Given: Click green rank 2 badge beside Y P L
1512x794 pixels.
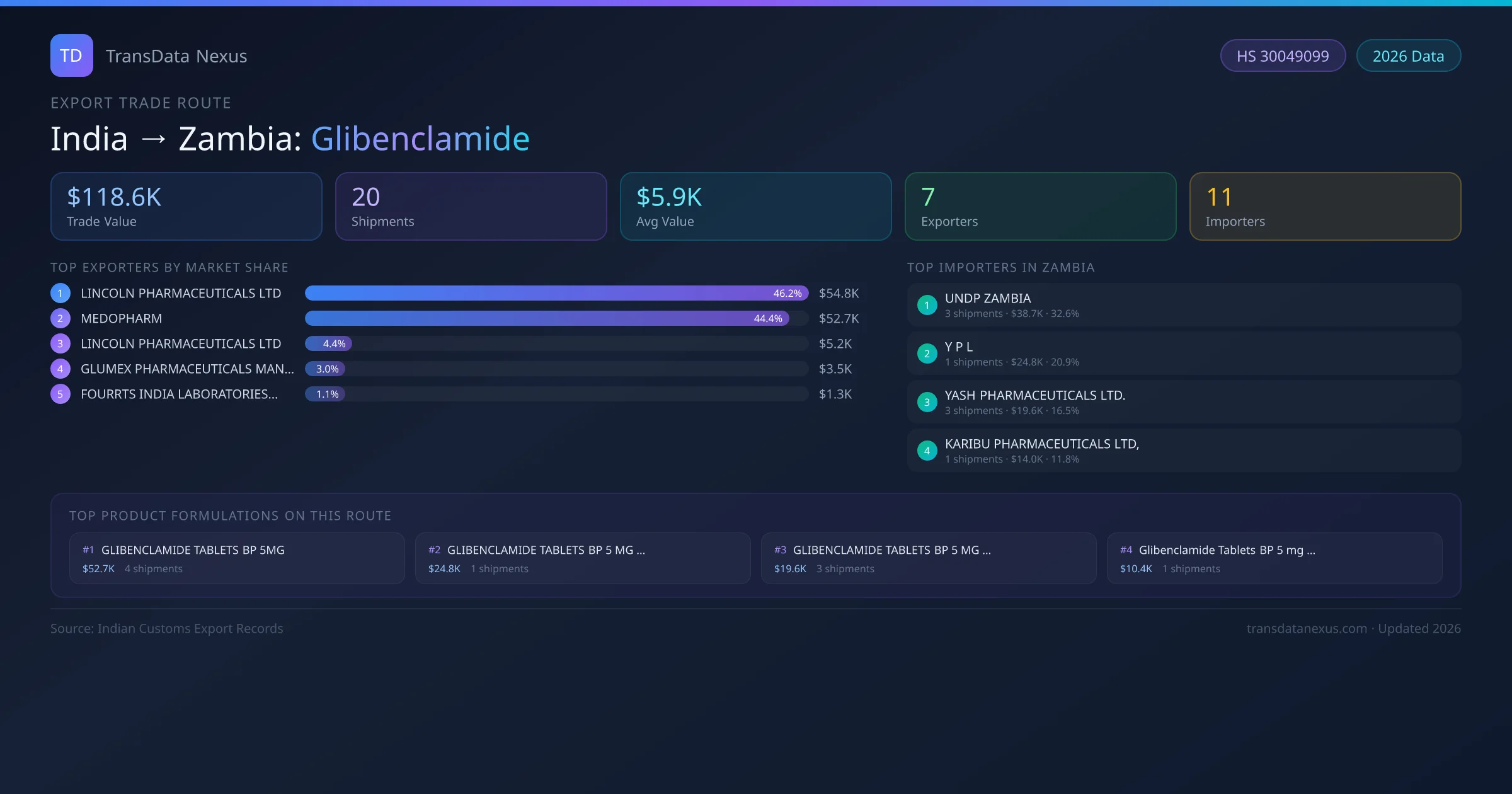Looking at the screenshot, I should click(x=927, y=354).
